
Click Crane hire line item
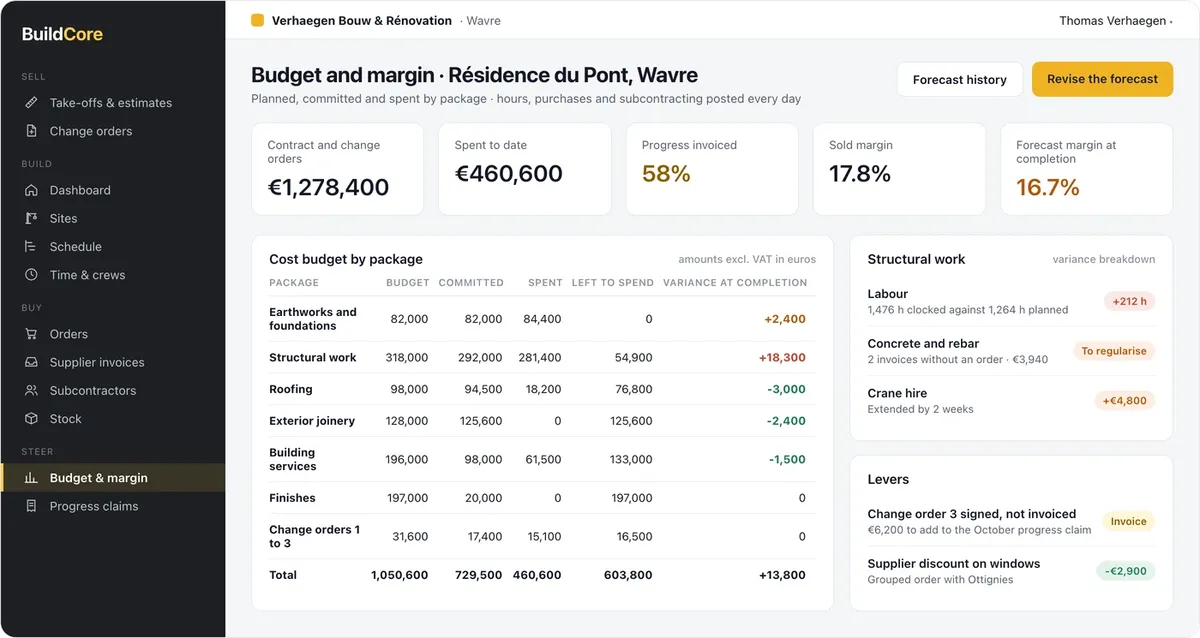click(1011, 401)
